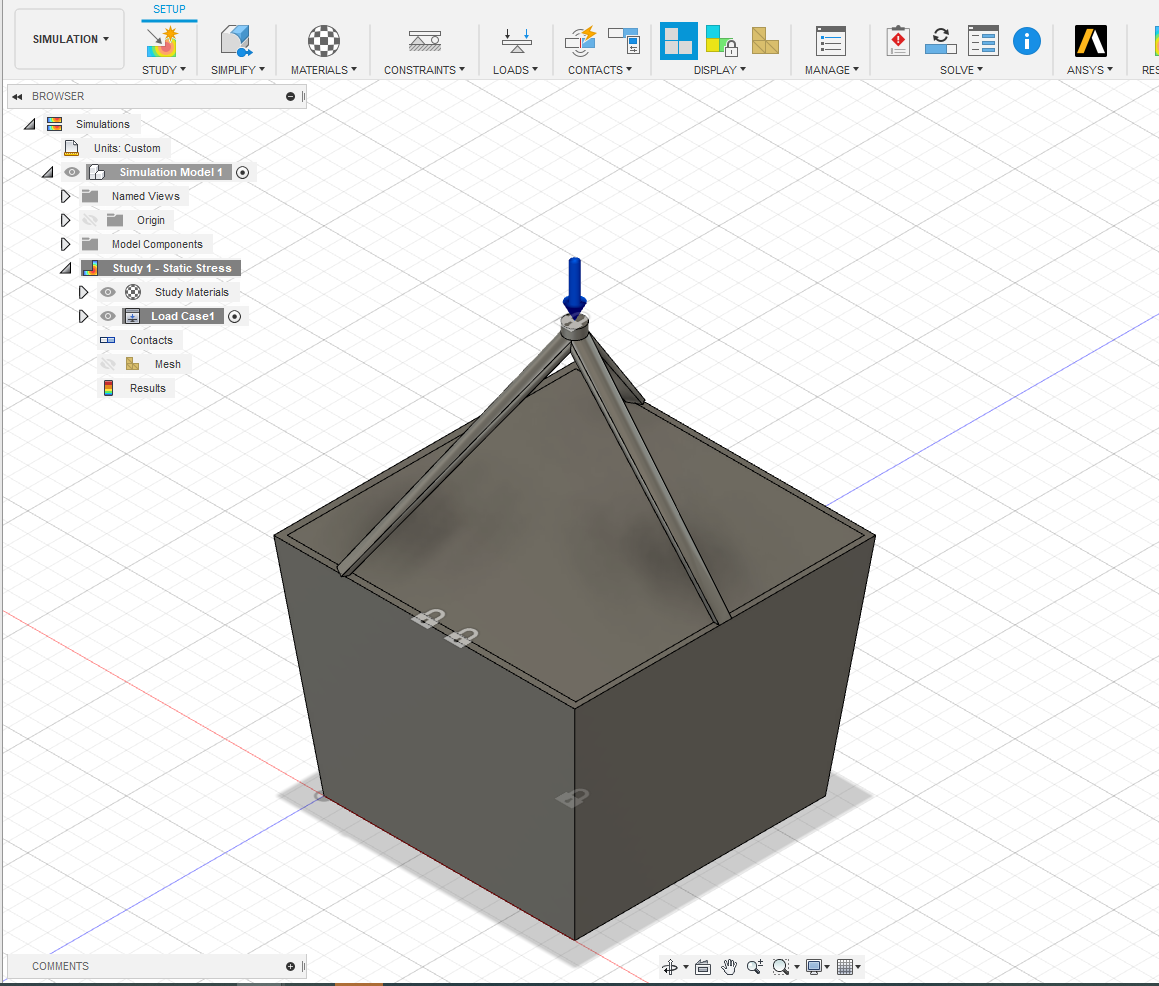Expand the Model Components folder

point(65,243)
